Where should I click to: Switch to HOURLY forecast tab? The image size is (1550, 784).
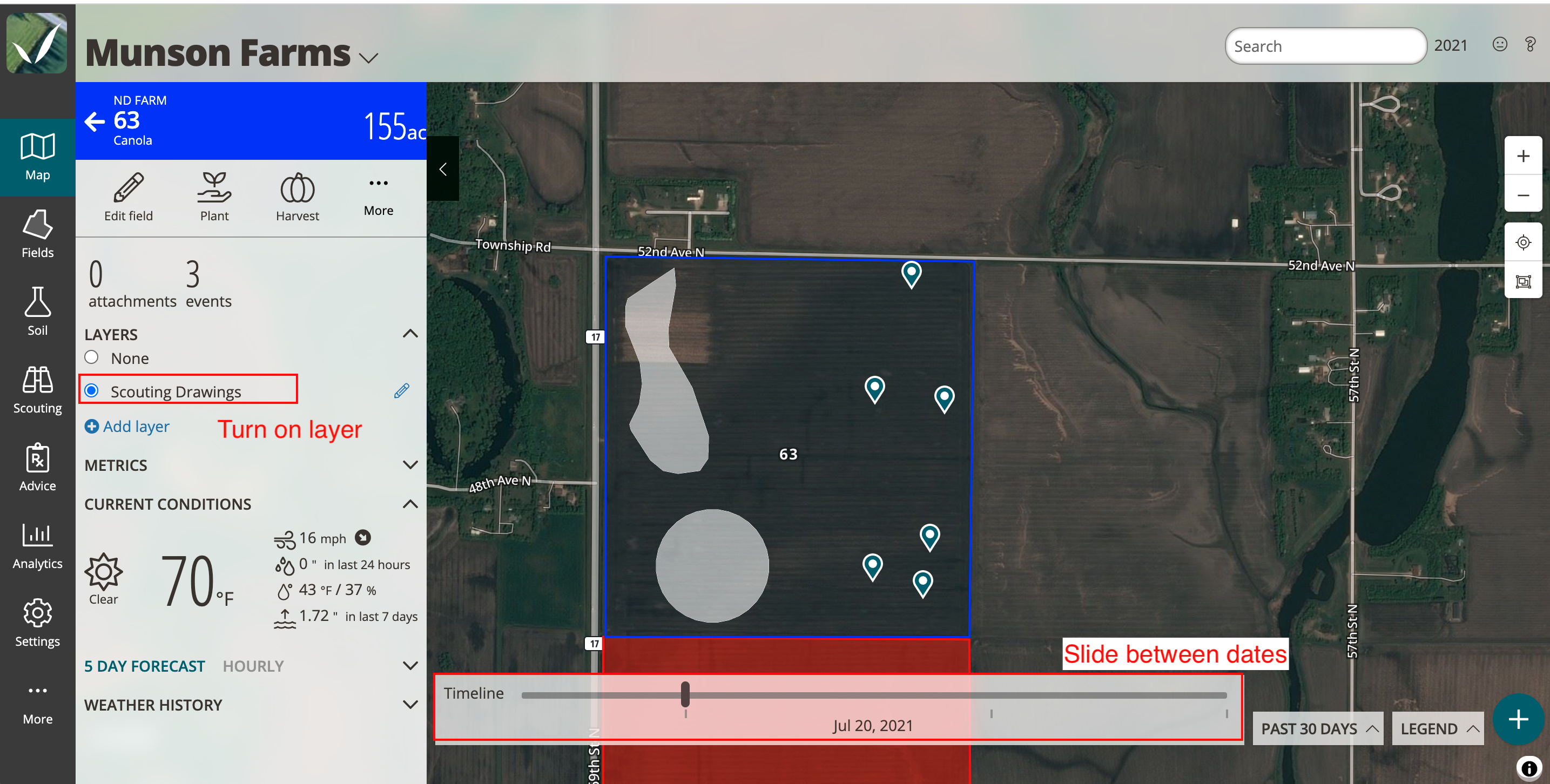[x=253, y=666]
